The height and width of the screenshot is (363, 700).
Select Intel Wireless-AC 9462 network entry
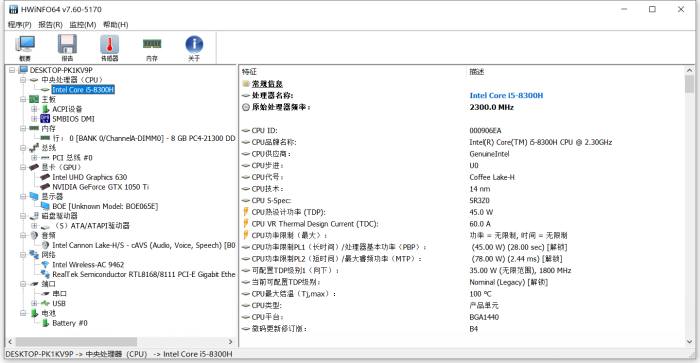[88, 265]
